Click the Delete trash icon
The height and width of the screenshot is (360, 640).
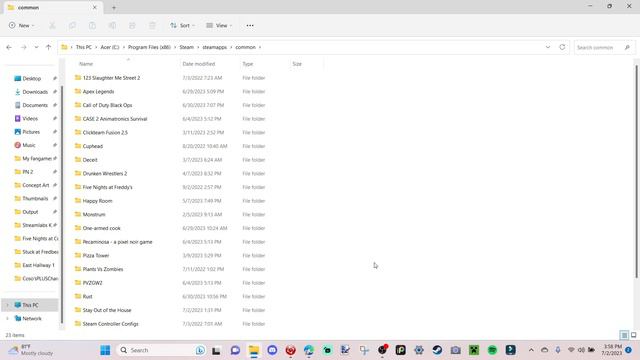point(152,26)
